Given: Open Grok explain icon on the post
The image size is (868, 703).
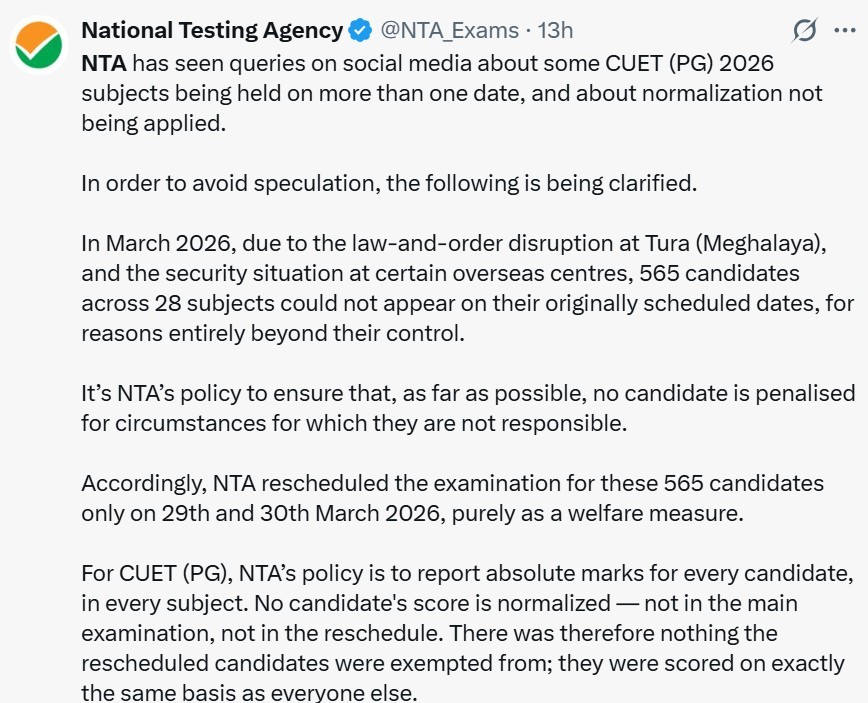Looking at the screenshot, I should (804, 30).
